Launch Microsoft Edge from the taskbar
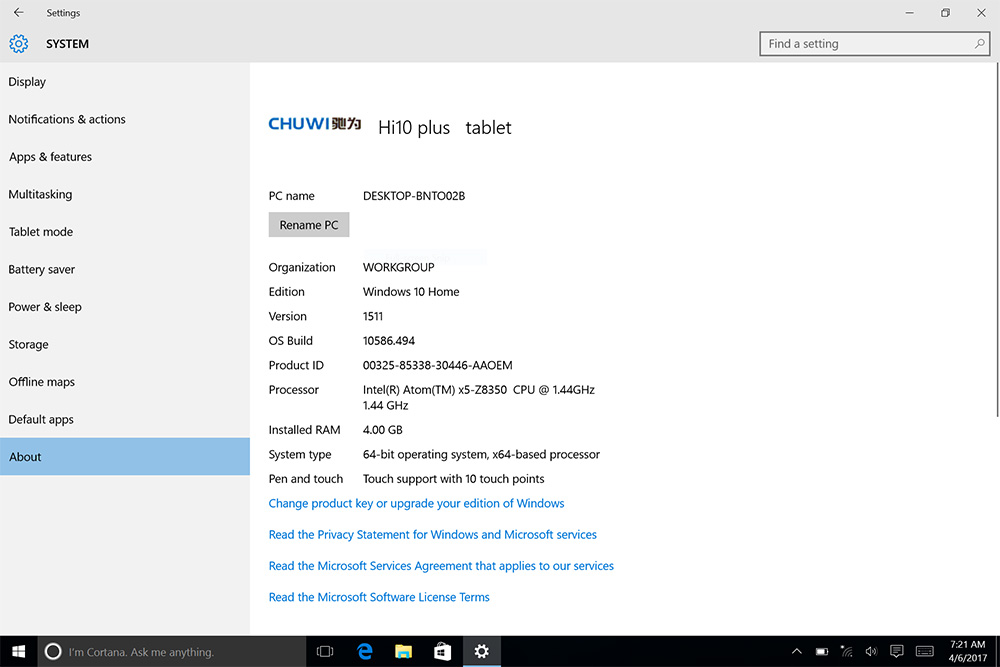 click(x=365, y=651)
